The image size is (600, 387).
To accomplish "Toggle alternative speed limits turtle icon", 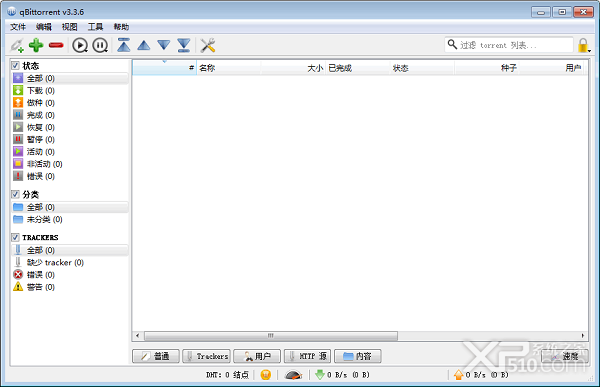I will coord(293,375).
